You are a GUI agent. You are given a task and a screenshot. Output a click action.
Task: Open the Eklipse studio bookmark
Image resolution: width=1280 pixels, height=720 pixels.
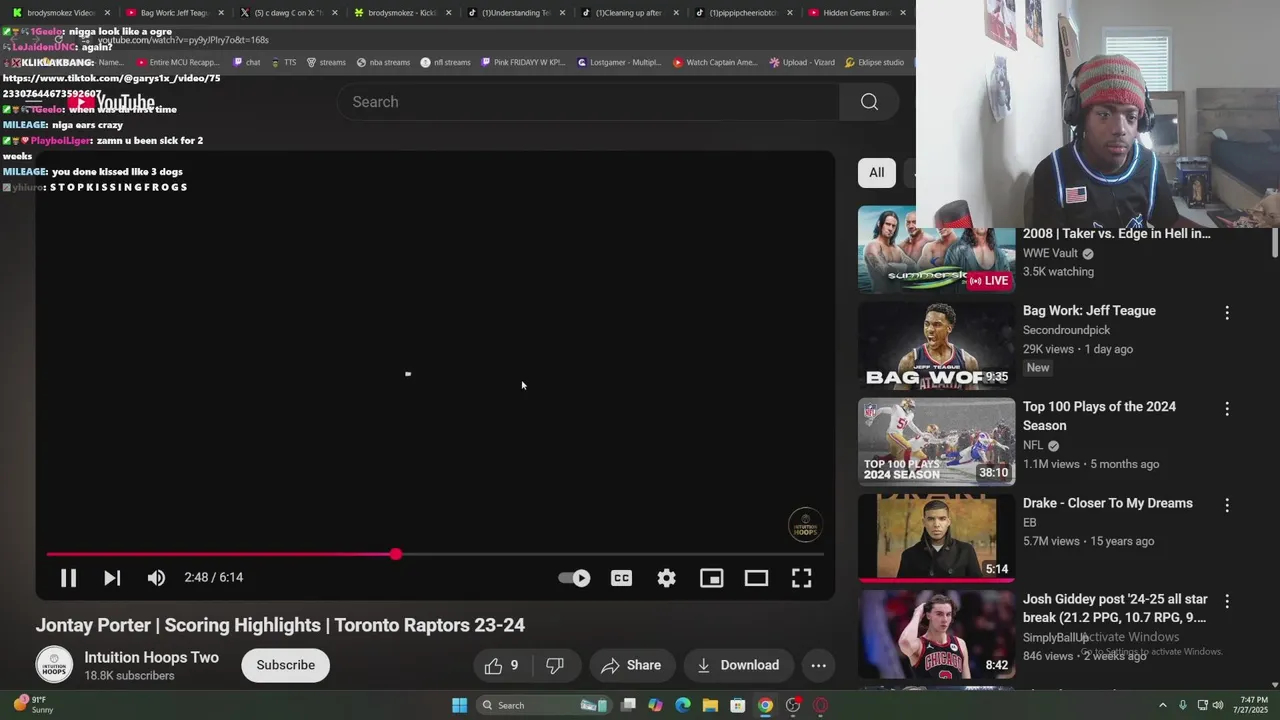[x=875, y=62]
